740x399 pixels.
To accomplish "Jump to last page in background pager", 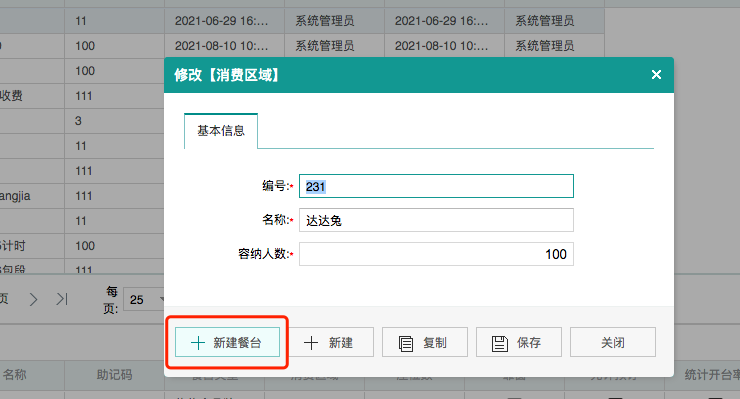I will click(62, 299).
